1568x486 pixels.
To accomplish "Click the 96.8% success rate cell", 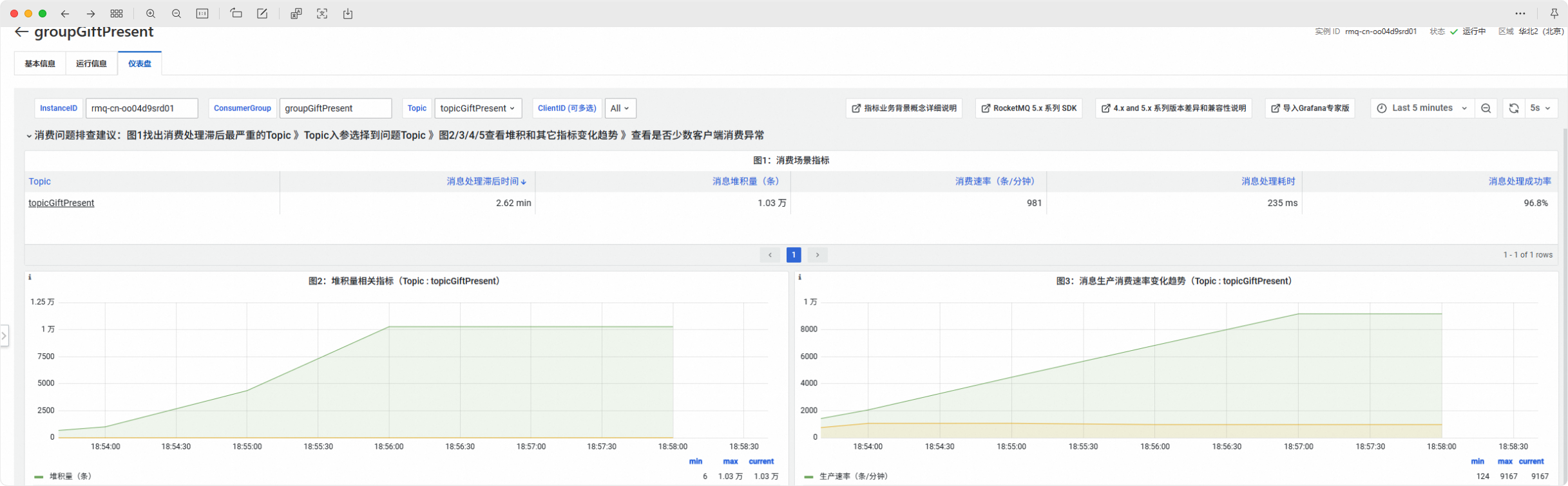I will point(1536,203).
